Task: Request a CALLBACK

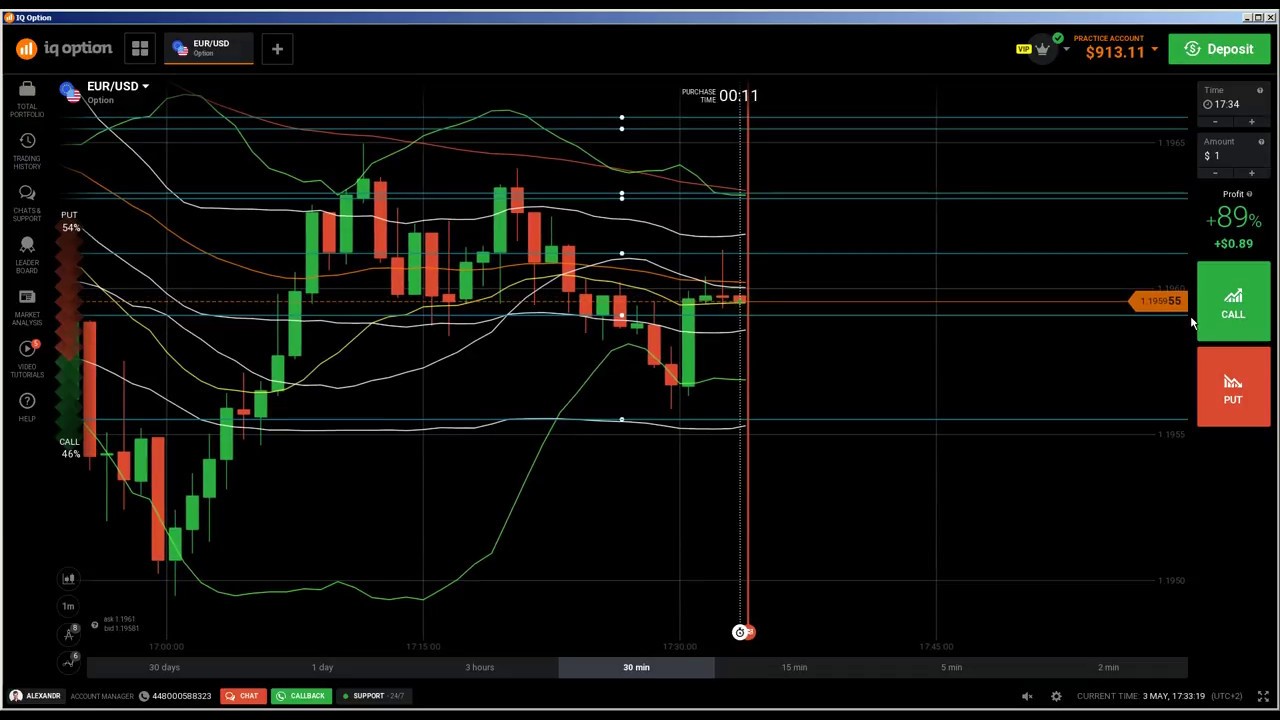Action: tap(301, 696)
